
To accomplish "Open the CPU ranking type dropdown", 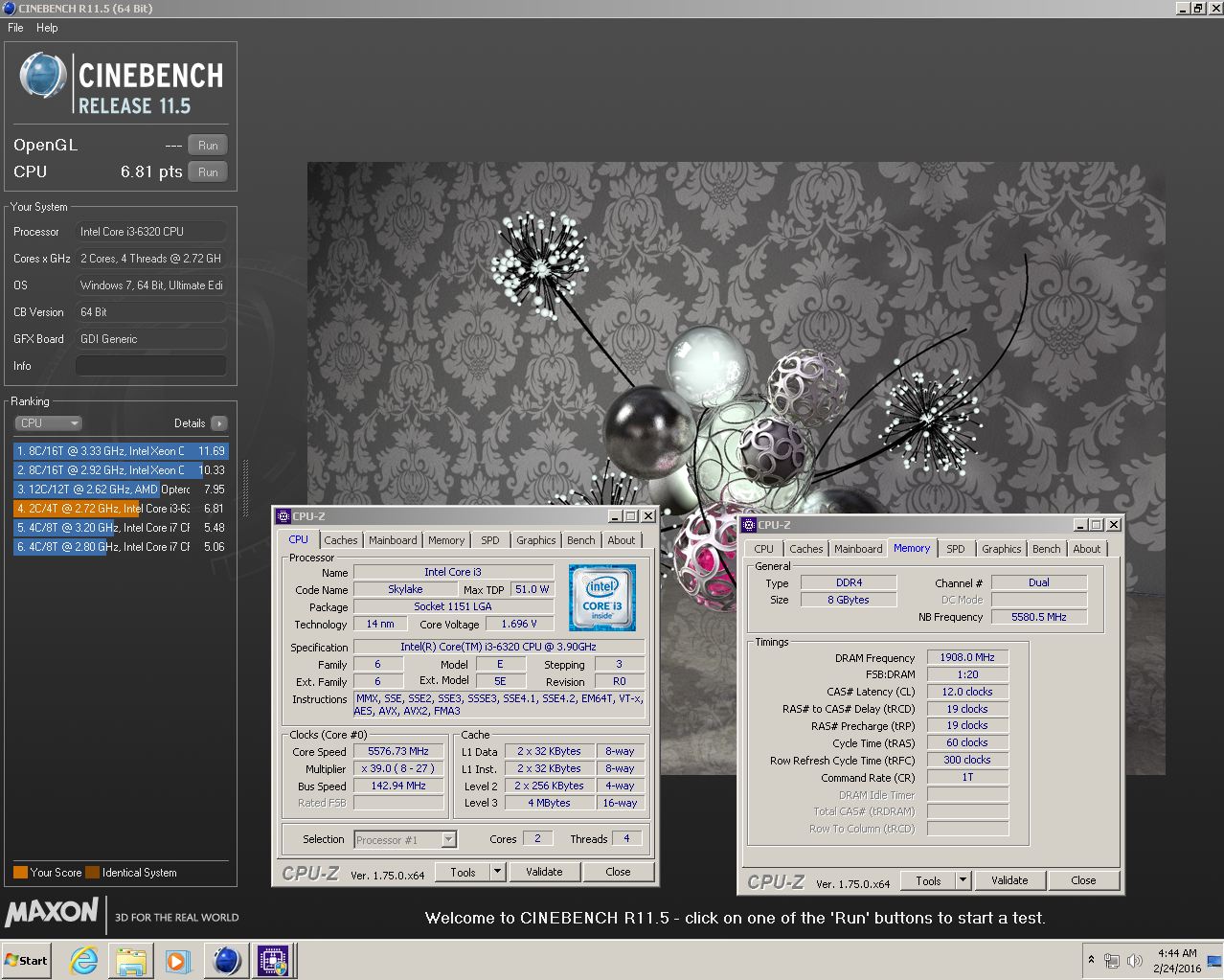I will [x=48, y=423].
